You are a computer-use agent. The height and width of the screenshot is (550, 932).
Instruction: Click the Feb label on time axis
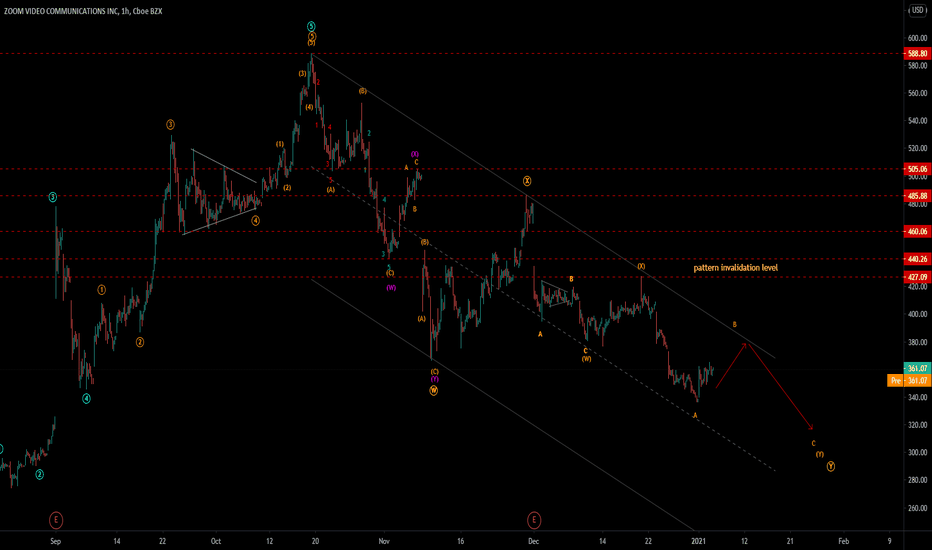(843, 541)
